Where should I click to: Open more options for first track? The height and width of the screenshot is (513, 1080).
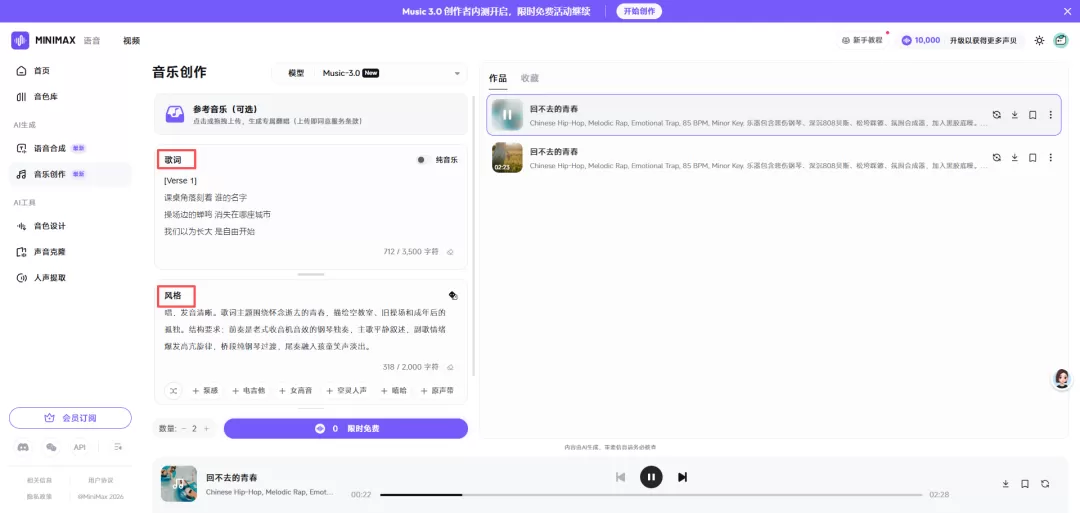click(1050, 115)
